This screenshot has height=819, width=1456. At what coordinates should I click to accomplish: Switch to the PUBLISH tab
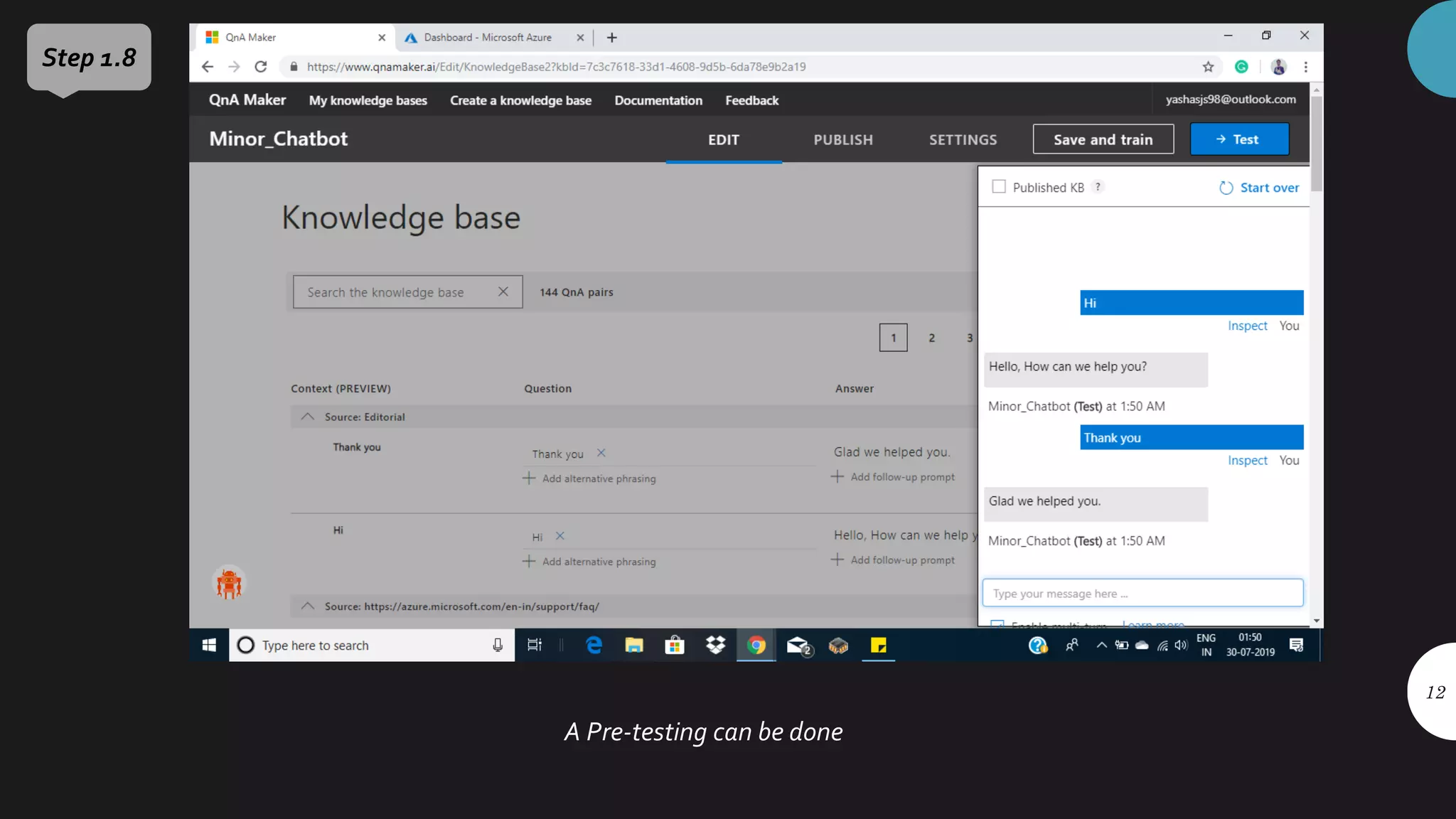pos(843,140)
